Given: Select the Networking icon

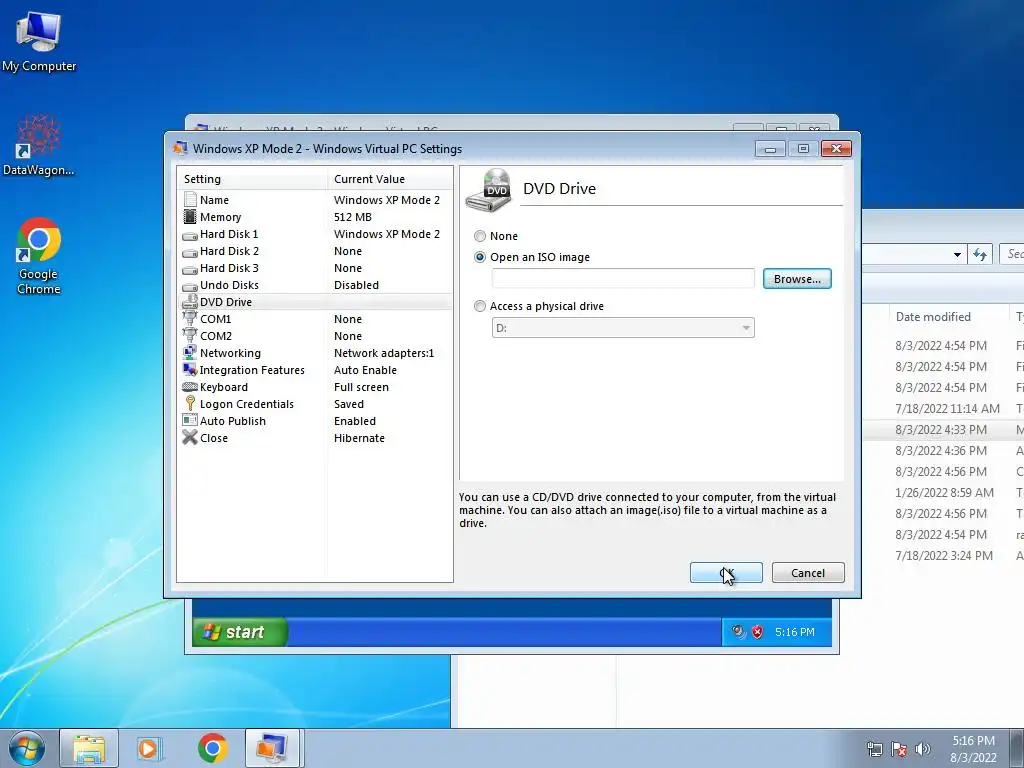Looking at the screenshot, I should (x=190, y=353).
